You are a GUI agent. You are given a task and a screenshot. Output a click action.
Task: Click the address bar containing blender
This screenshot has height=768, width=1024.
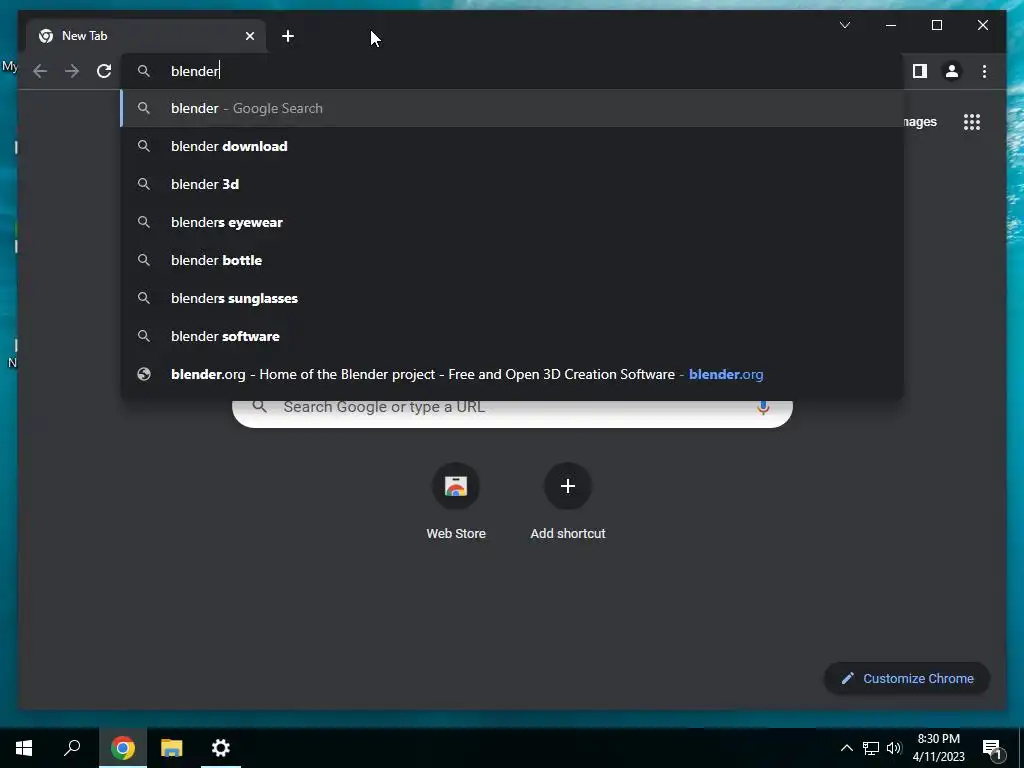(x=512, y=71)
